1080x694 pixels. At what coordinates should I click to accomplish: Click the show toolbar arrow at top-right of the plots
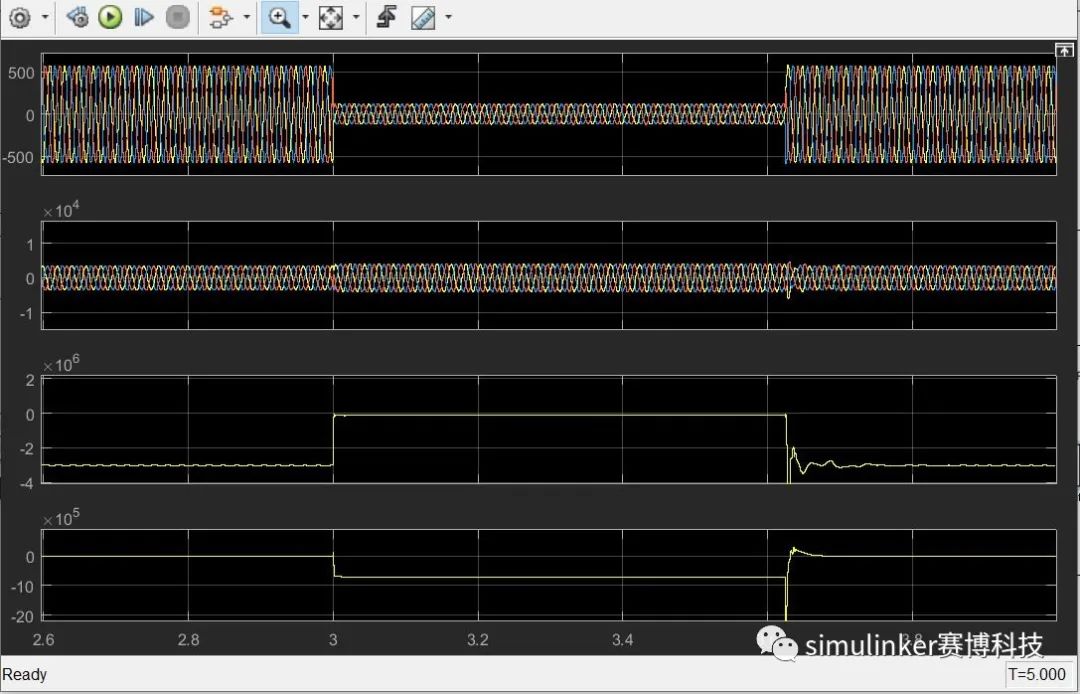click(1064, 50)
